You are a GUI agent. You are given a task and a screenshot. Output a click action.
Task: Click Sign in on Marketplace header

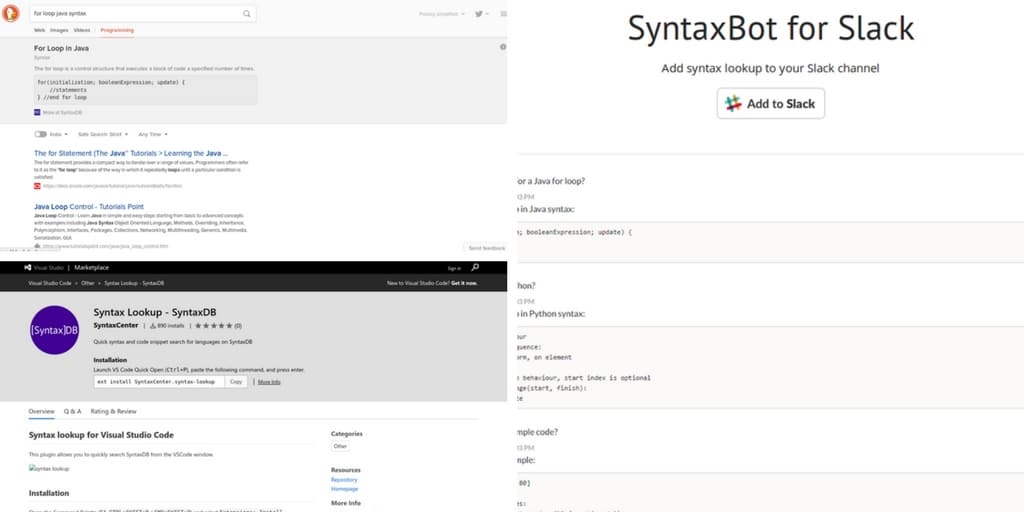[x=454, y=268]
